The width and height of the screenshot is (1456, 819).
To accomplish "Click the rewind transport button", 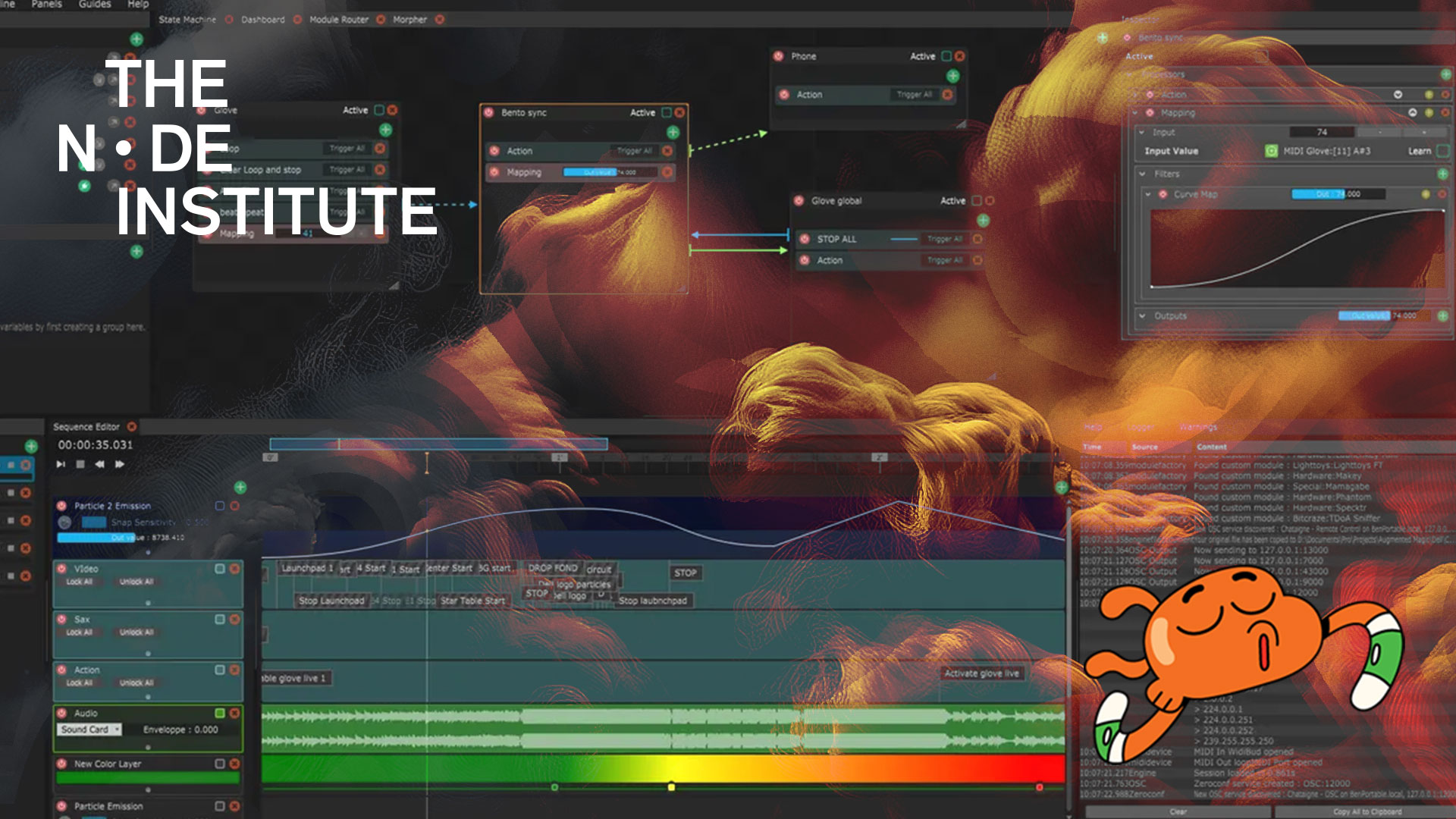I will [x=99, y=464].
